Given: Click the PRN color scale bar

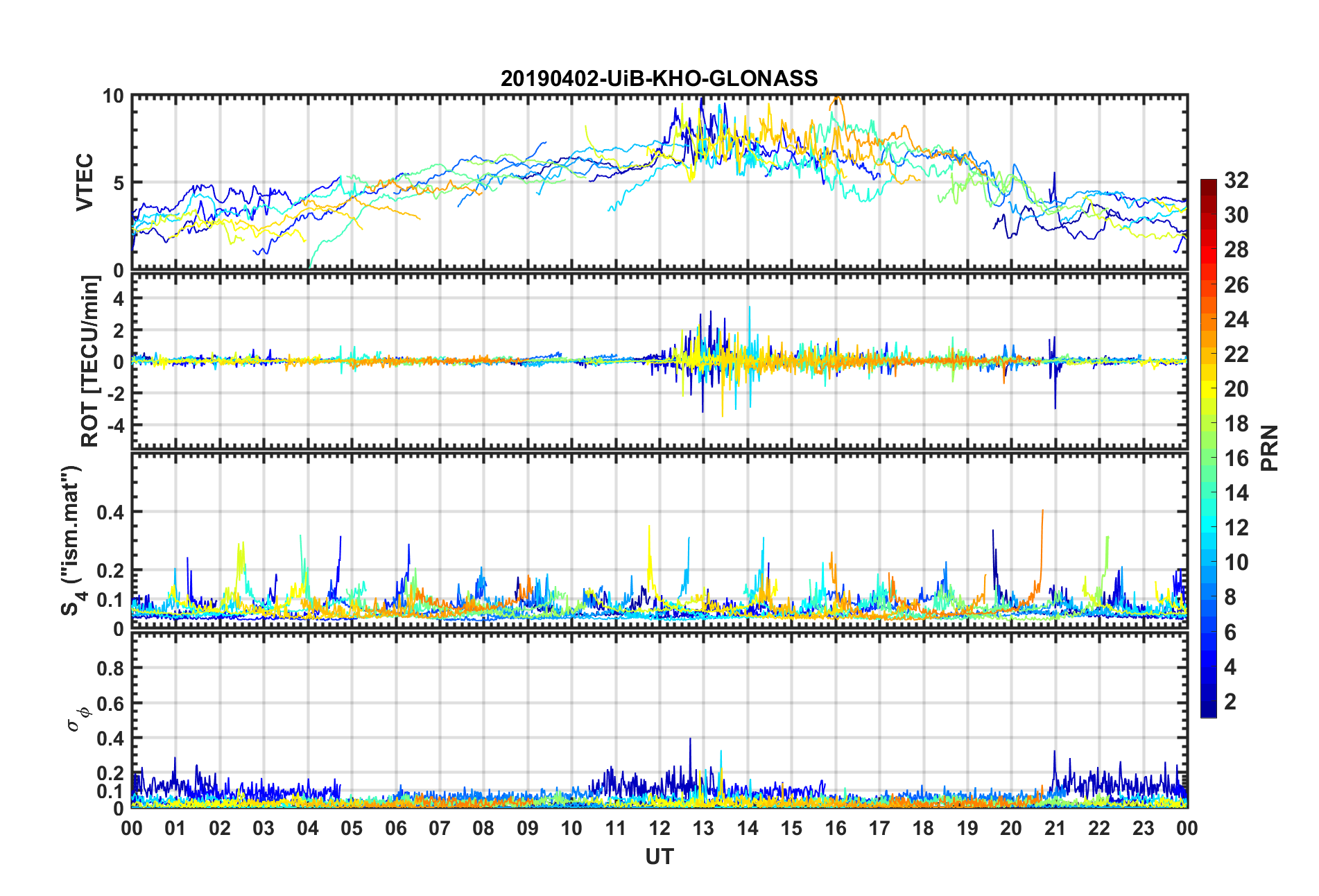Looking at the screenshot, I should click(1208, 448).
